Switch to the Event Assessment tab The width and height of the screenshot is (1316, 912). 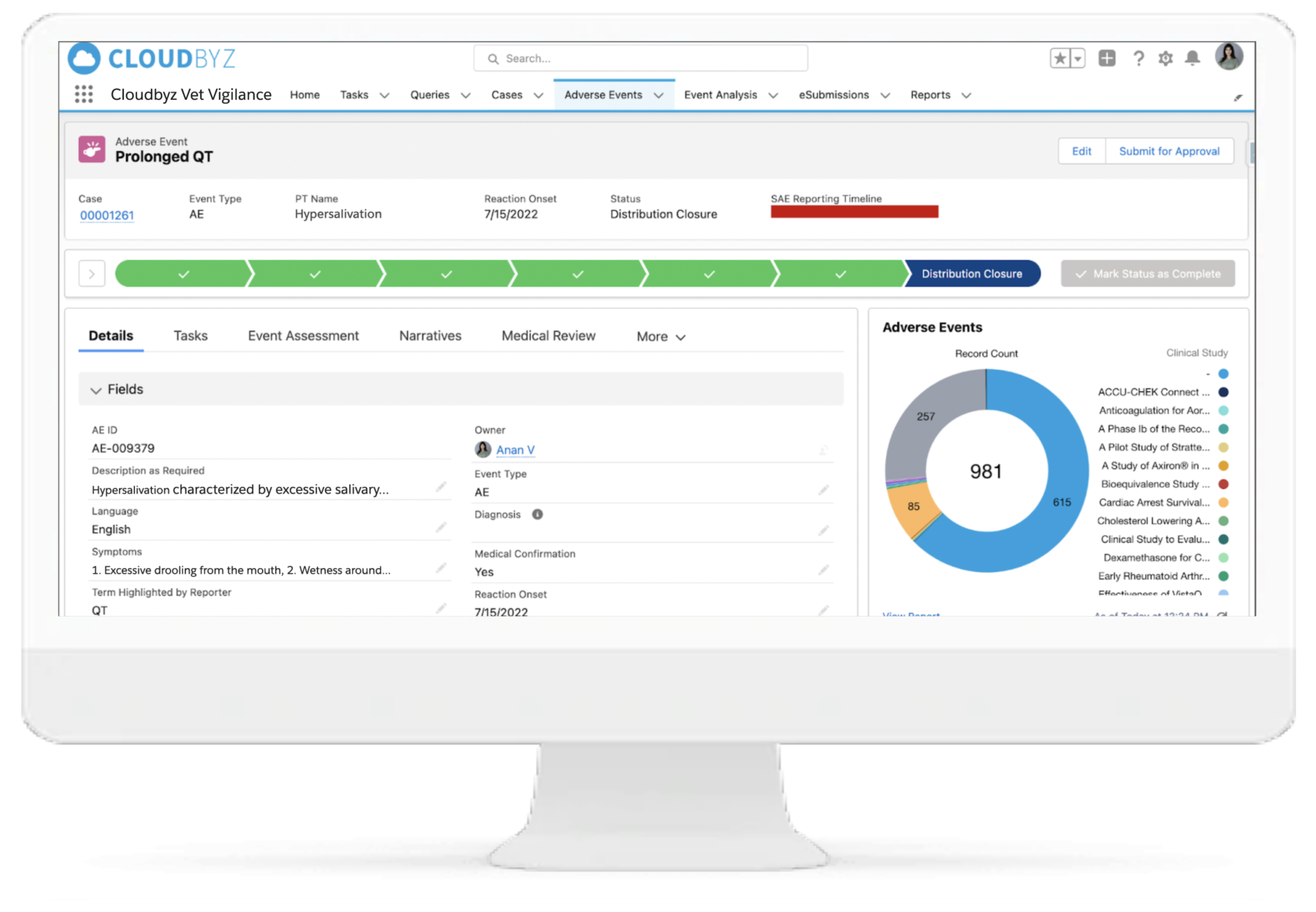(x=303, y=336)
